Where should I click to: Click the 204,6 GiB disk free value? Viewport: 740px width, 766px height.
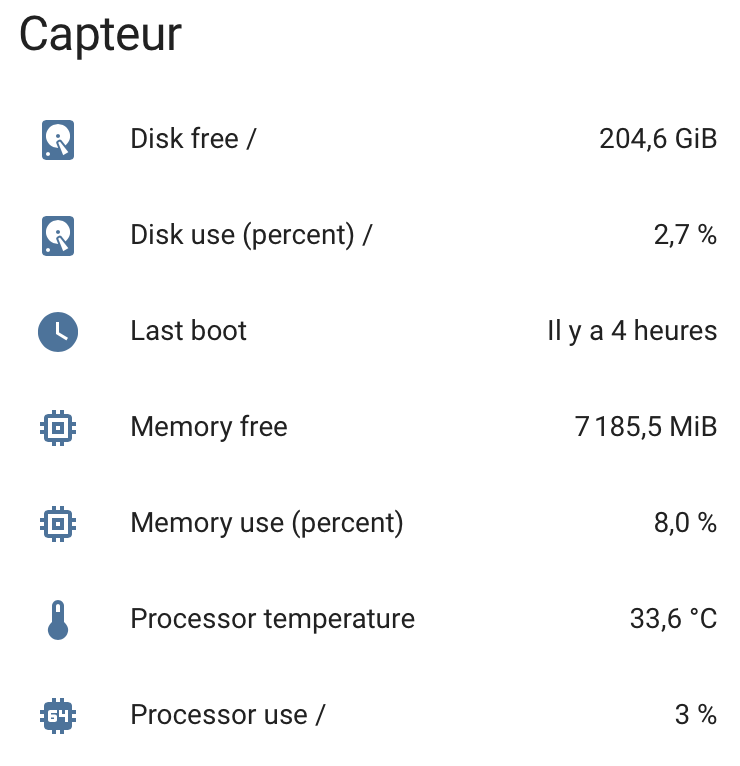tap(658, 139)
